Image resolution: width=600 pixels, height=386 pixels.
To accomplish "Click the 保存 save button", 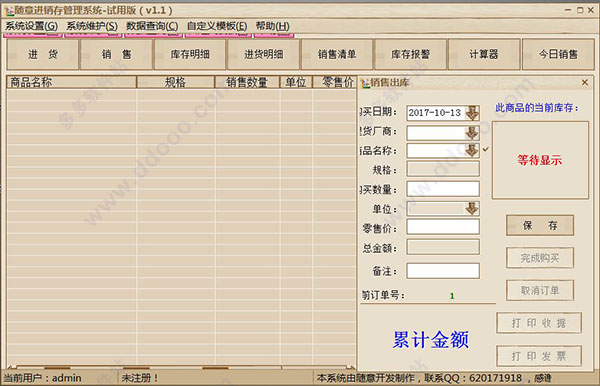I will tap(540, 225).
